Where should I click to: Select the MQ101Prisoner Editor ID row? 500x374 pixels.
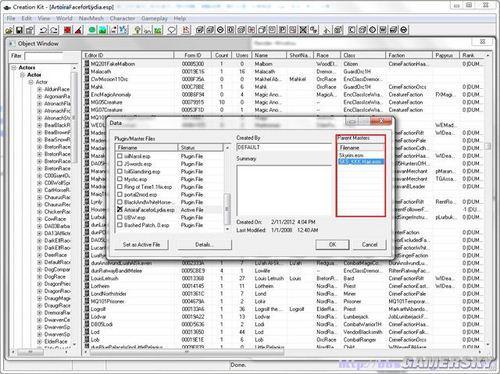(107, 301)
